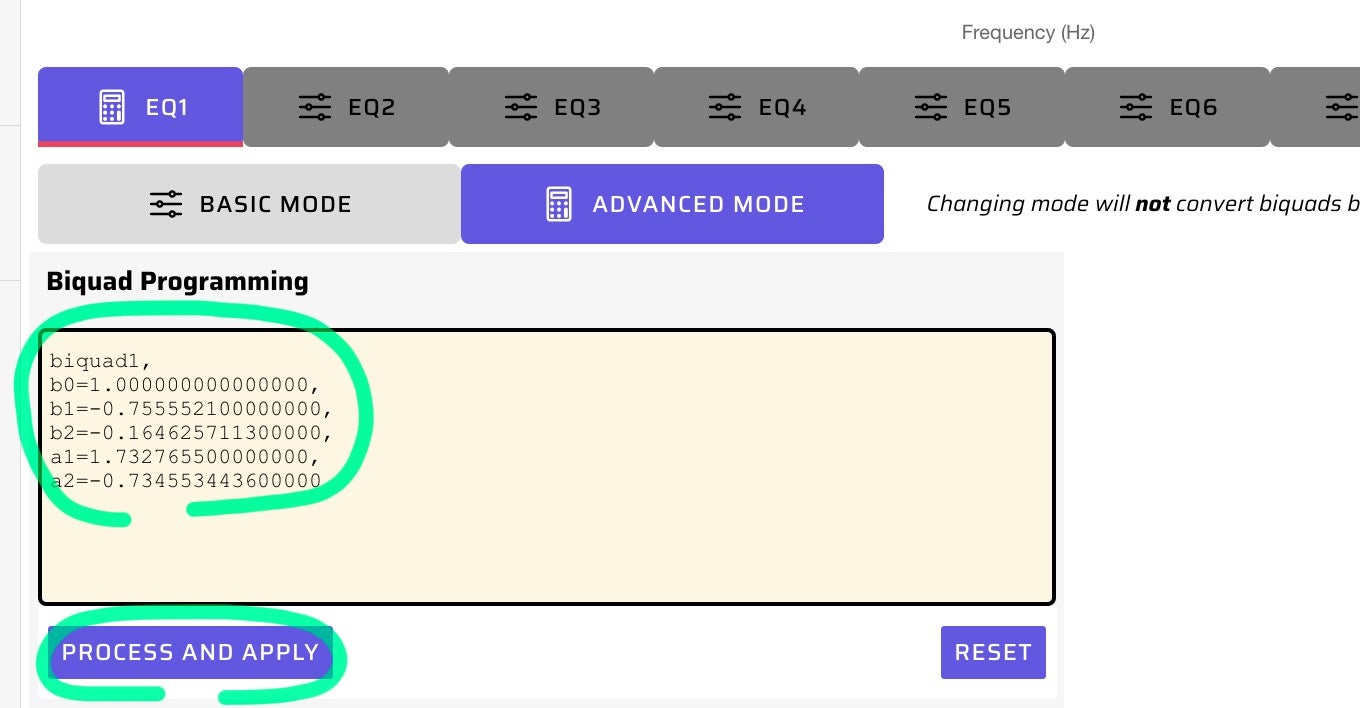Click the calculator icon in the Advanced Mode button

point(558,204)
